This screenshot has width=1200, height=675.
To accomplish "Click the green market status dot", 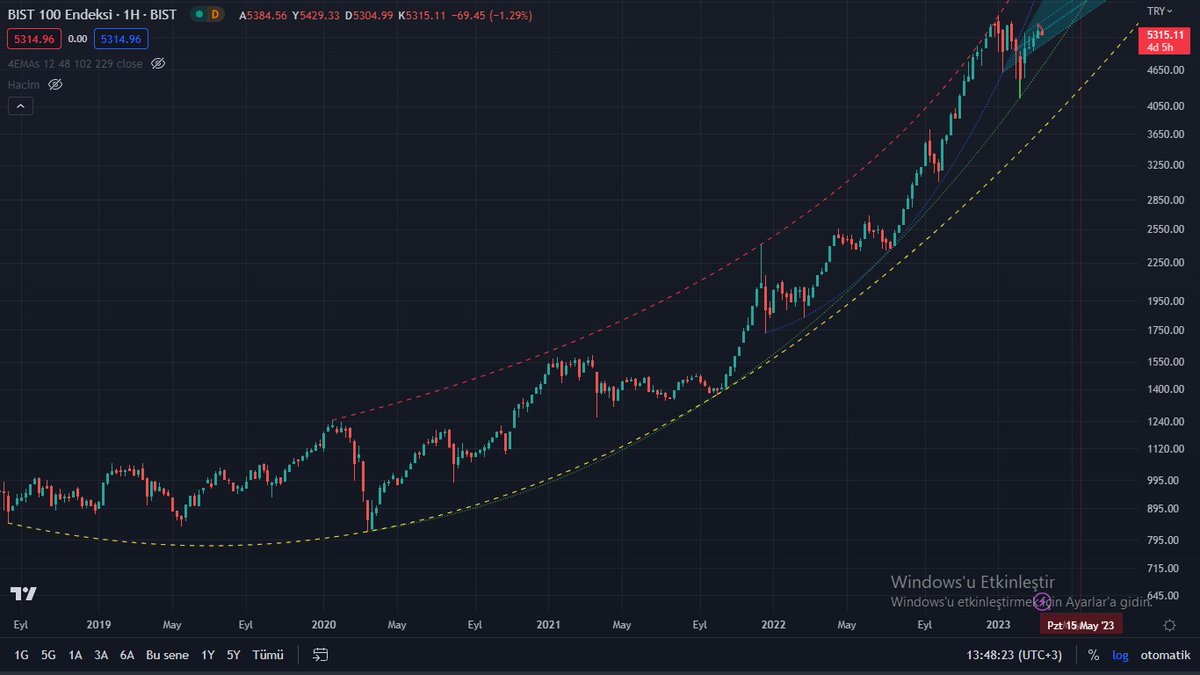I will coord(200,14).
